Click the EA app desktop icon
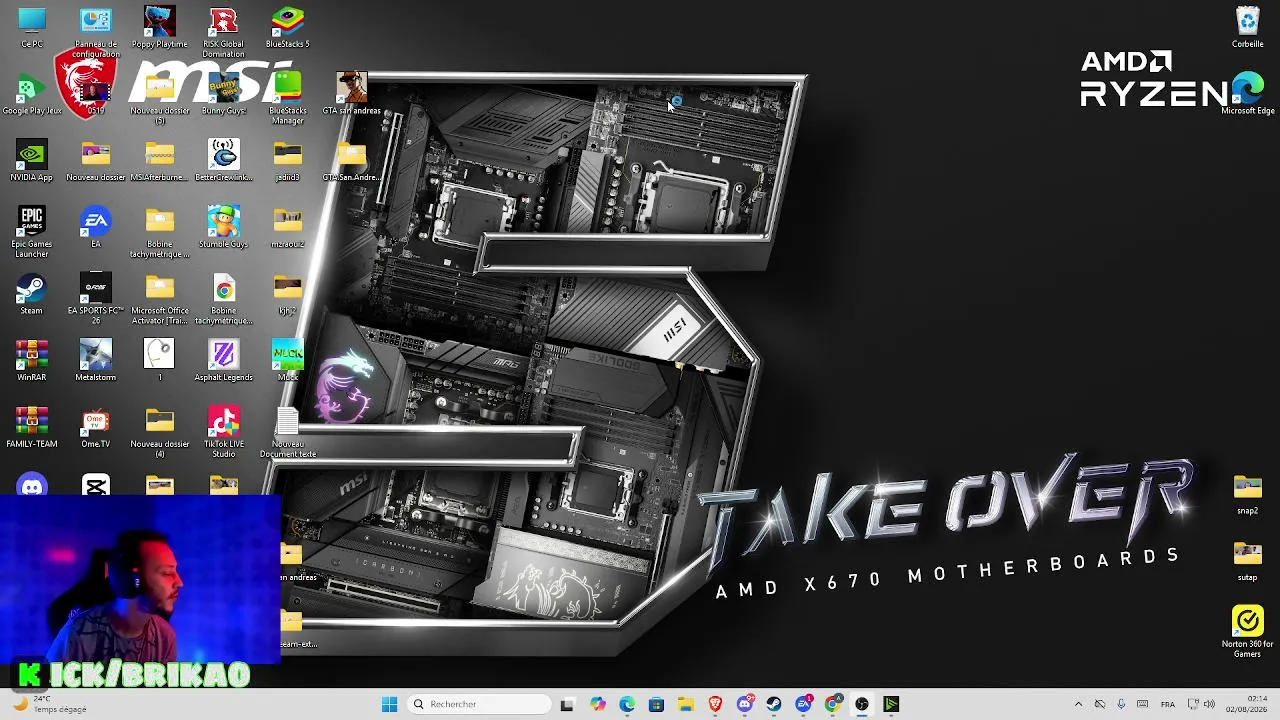 point(96,227)
